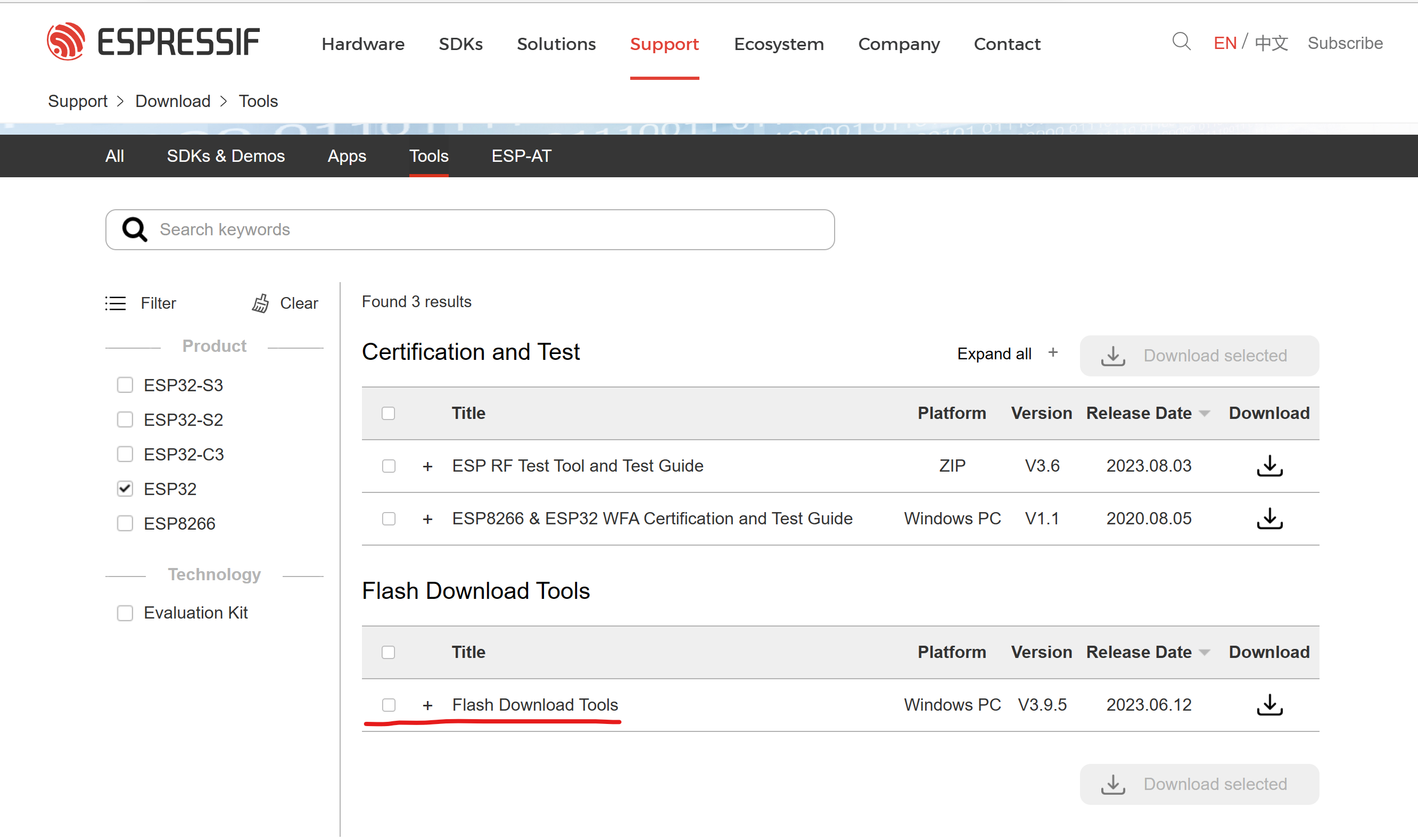Uncheck the ESP32 product filter
The height and width of the screenshot is (840, 1418).
point(125,489)
